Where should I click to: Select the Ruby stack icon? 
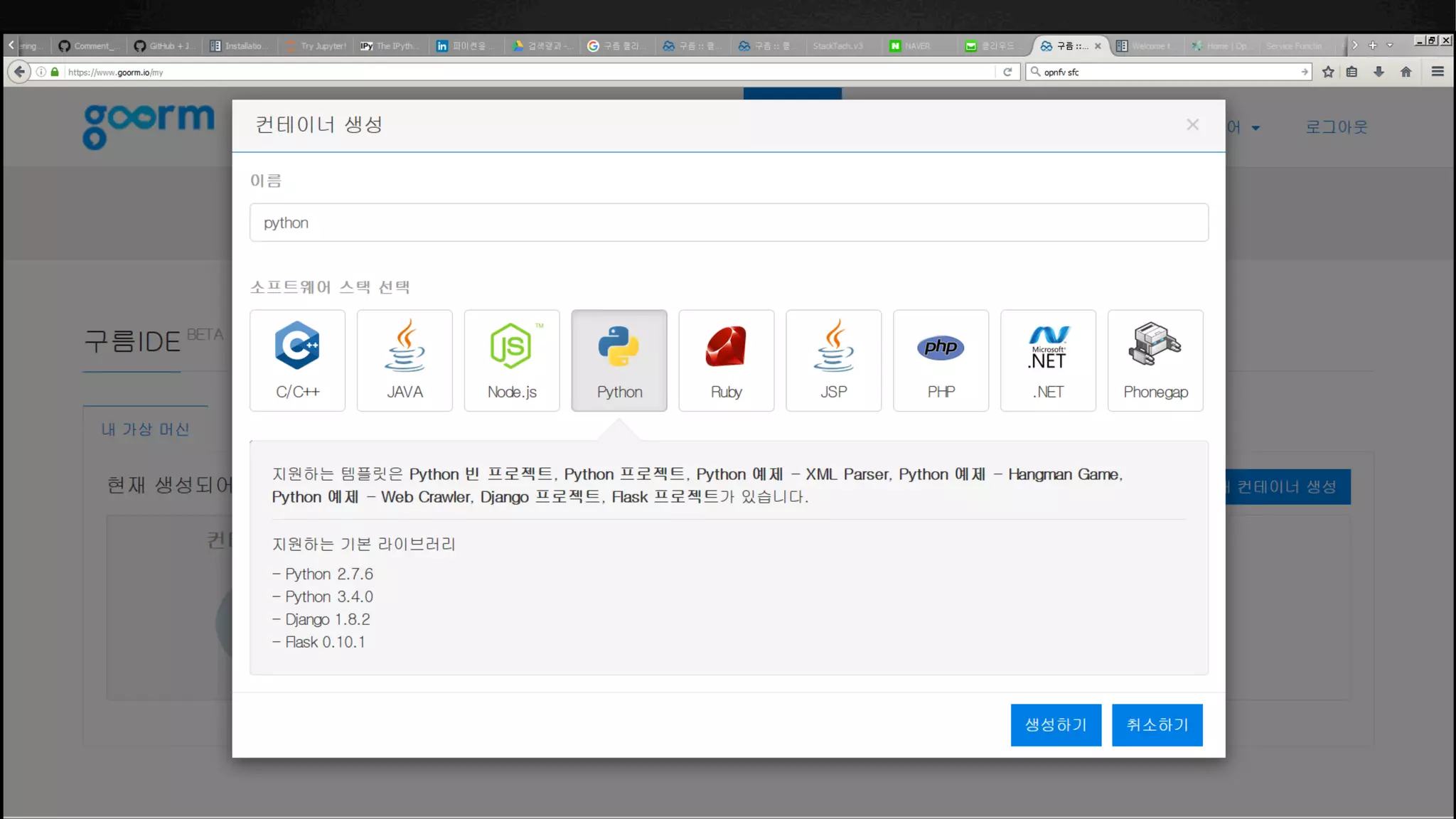click(726, 360)
